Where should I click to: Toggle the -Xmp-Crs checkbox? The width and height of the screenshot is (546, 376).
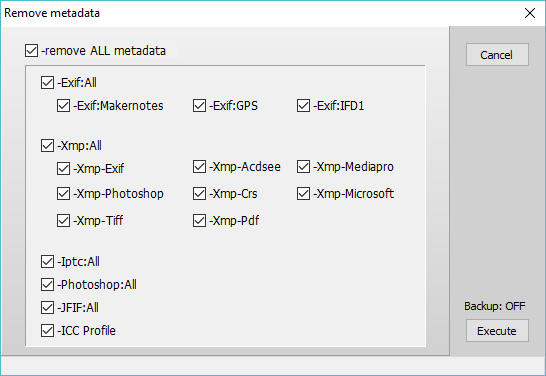click(x=199, y=194)
